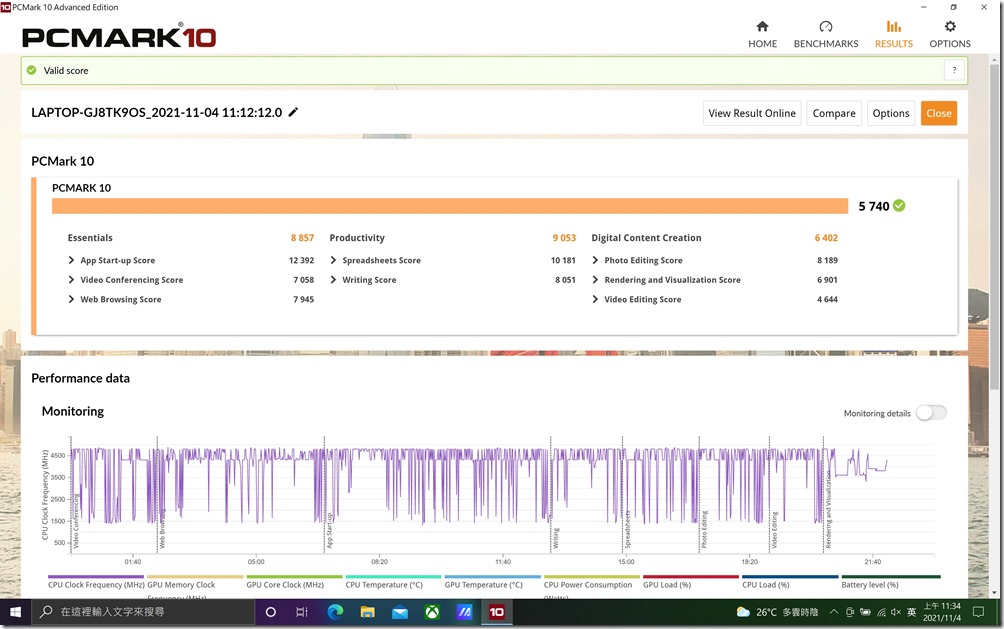This screenshot has width=1004, height=629.
Task: Open the Xbox app in taskbar
Action: point(432,612)
